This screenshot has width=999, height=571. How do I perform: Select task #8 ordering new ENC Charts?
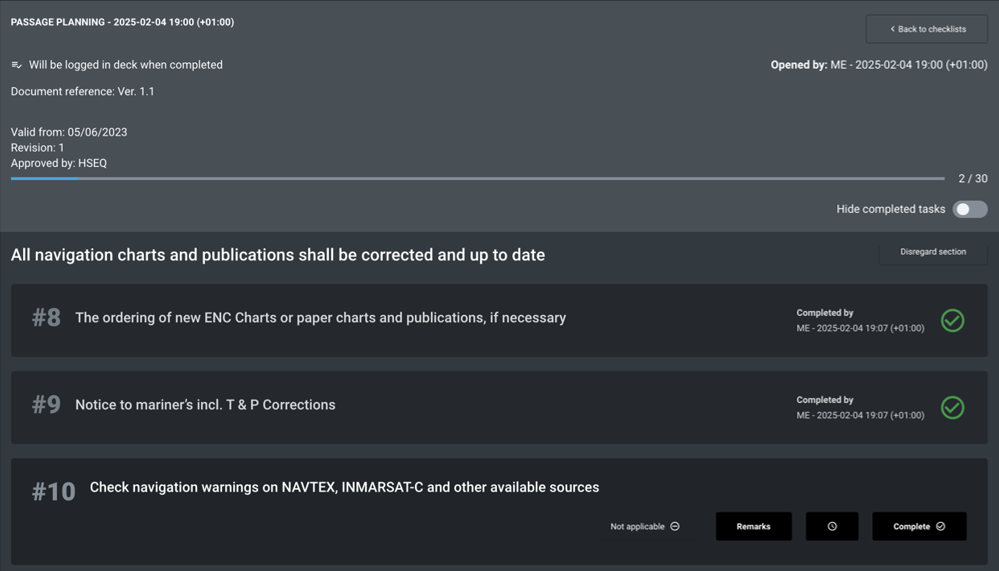click(x=320, y=318)
